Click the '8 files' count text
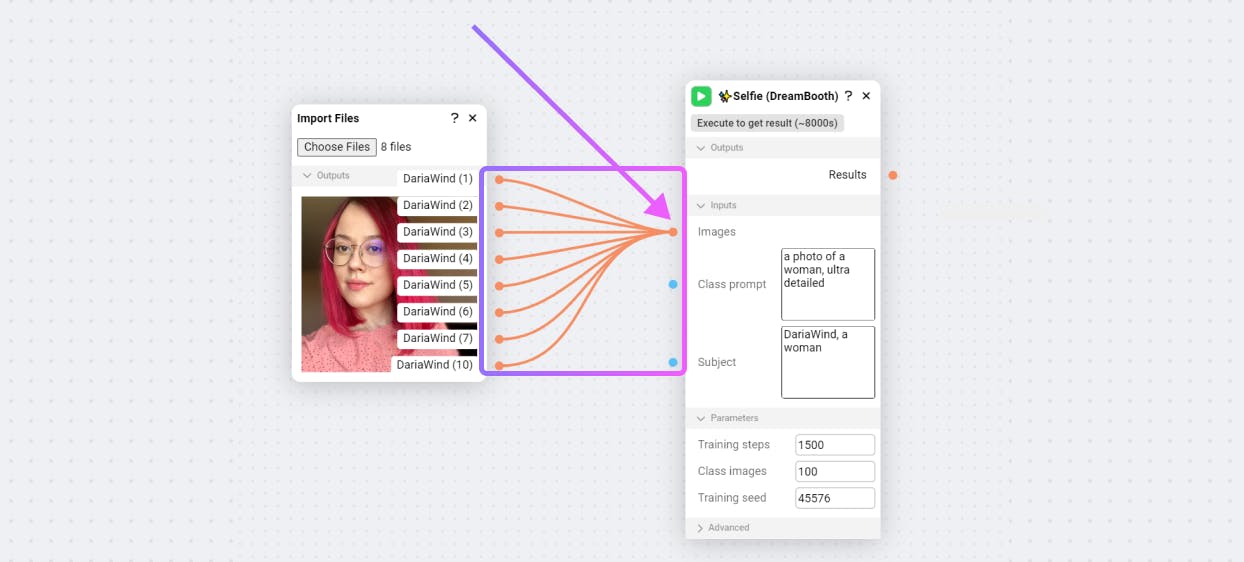Image resolution: width=1244 pixels, height=562 pixels. [396, 147]
